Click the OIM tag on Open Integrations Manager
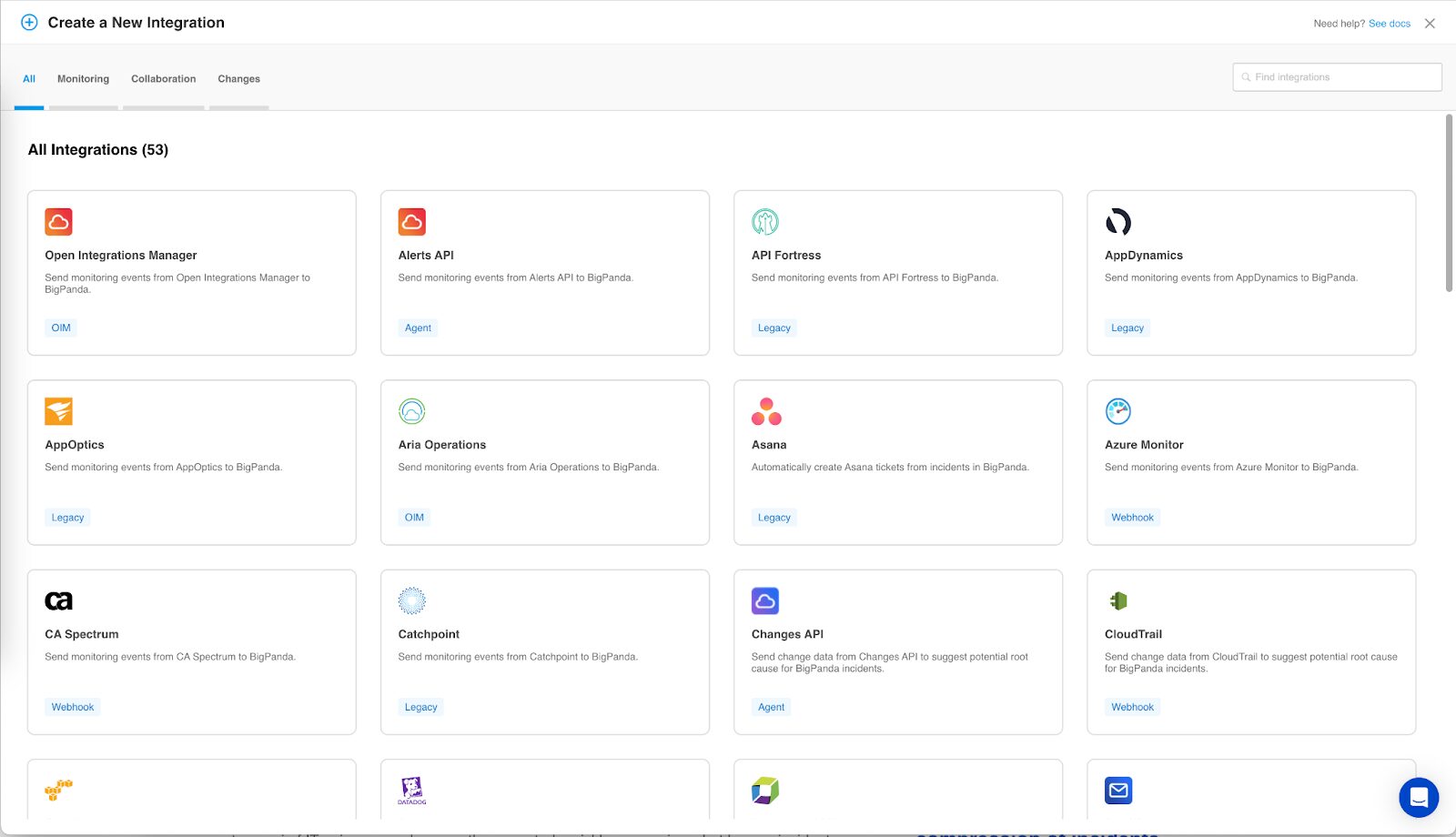The width and height of the screenshot is (1456, 837). 61,328
